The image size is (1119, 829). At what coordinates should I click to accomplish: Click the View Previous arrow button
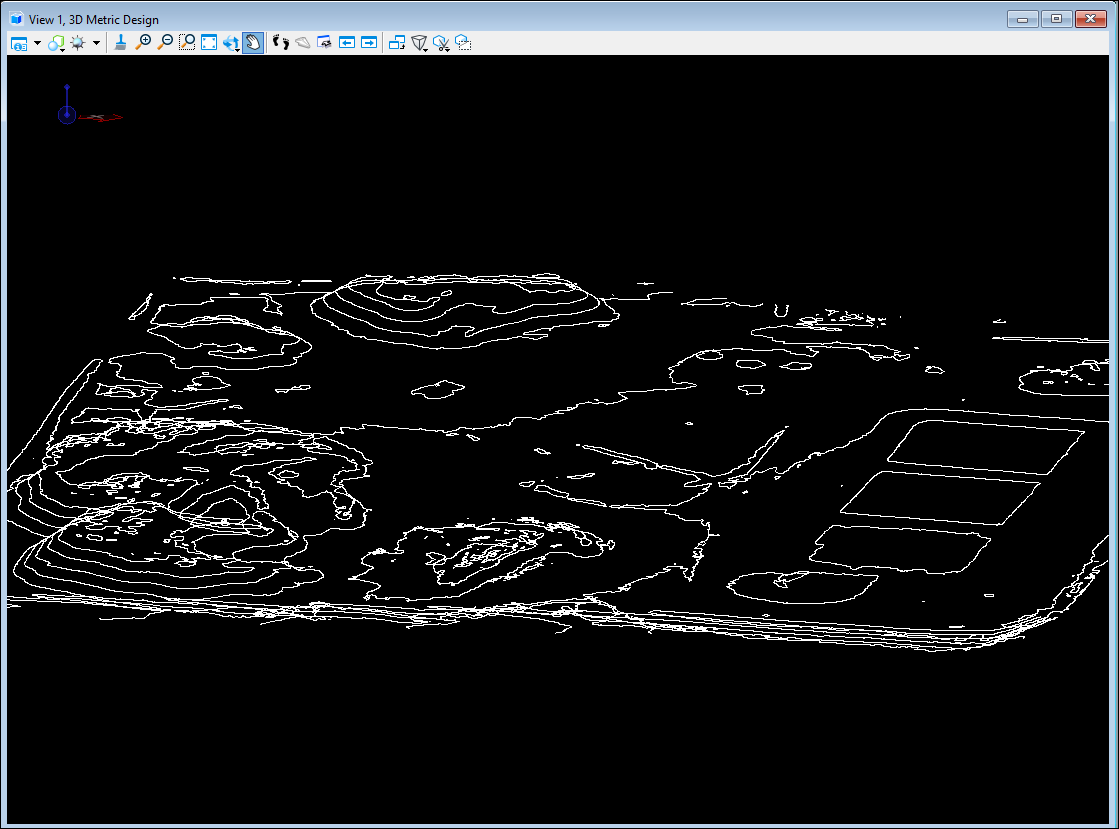point(347,43)
